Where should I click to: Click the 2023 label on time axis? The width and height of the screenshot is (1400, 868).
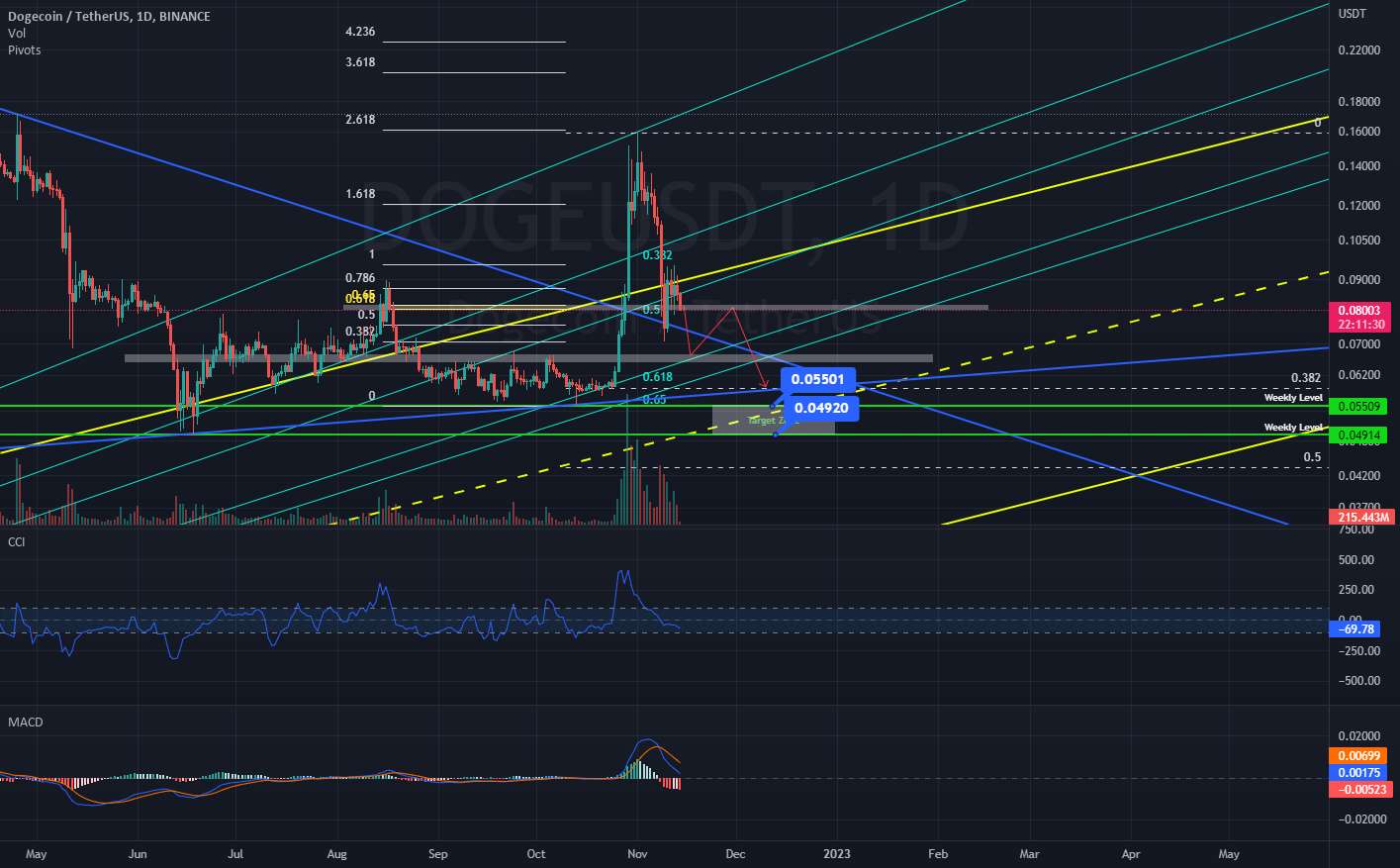click(837, 853)
